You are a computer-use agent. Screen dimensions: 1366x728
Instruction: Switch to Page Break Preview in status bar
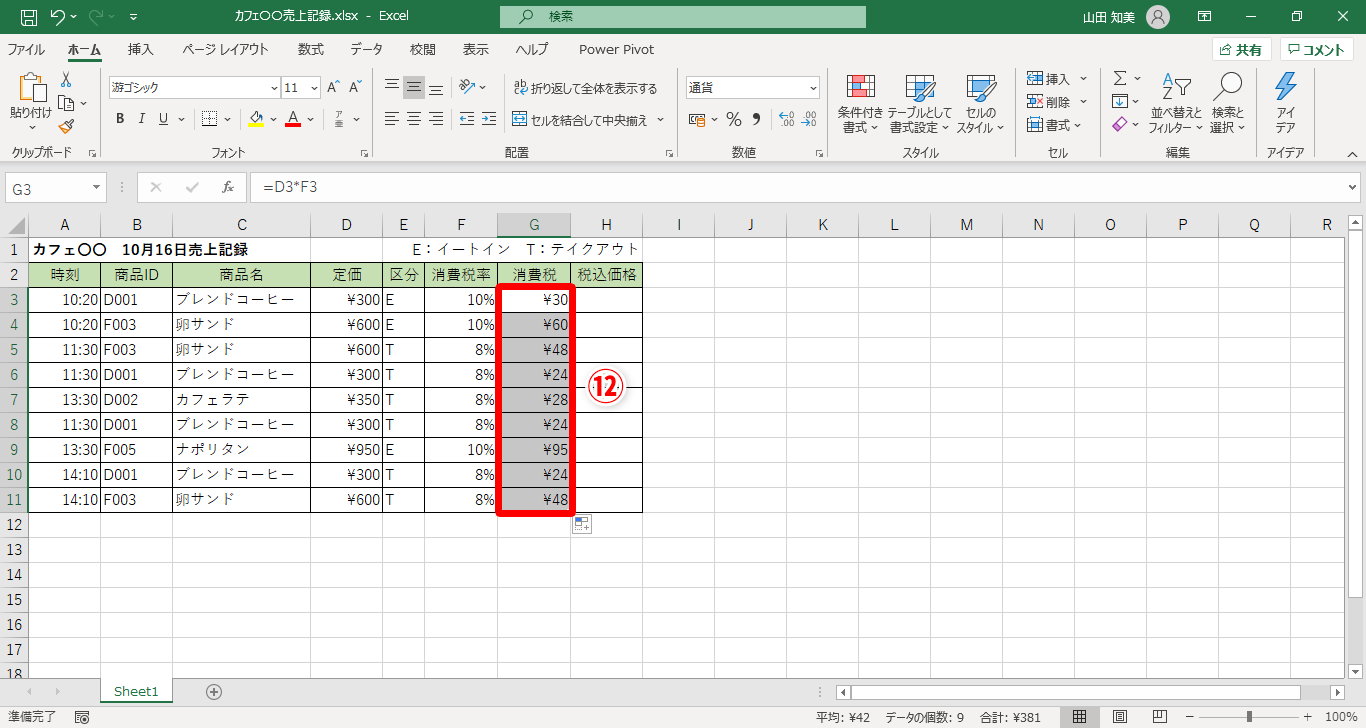[x=1160, y=716]
